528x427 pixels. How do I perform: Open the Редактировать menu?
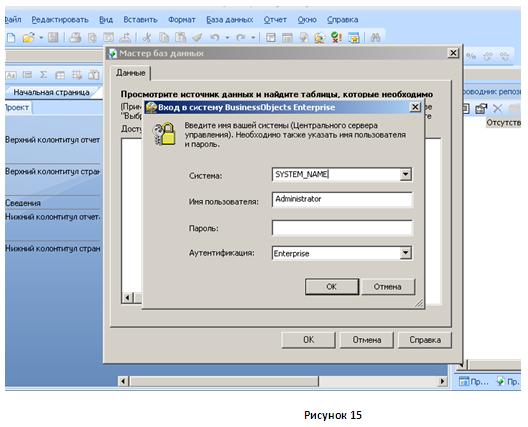tap(60, 20)
